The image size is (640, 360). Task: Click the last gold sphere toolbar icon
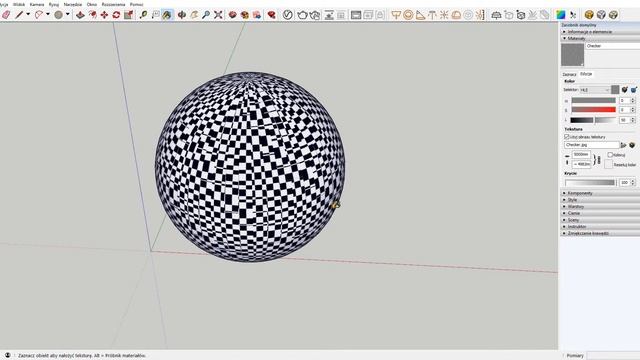[613, 15]
